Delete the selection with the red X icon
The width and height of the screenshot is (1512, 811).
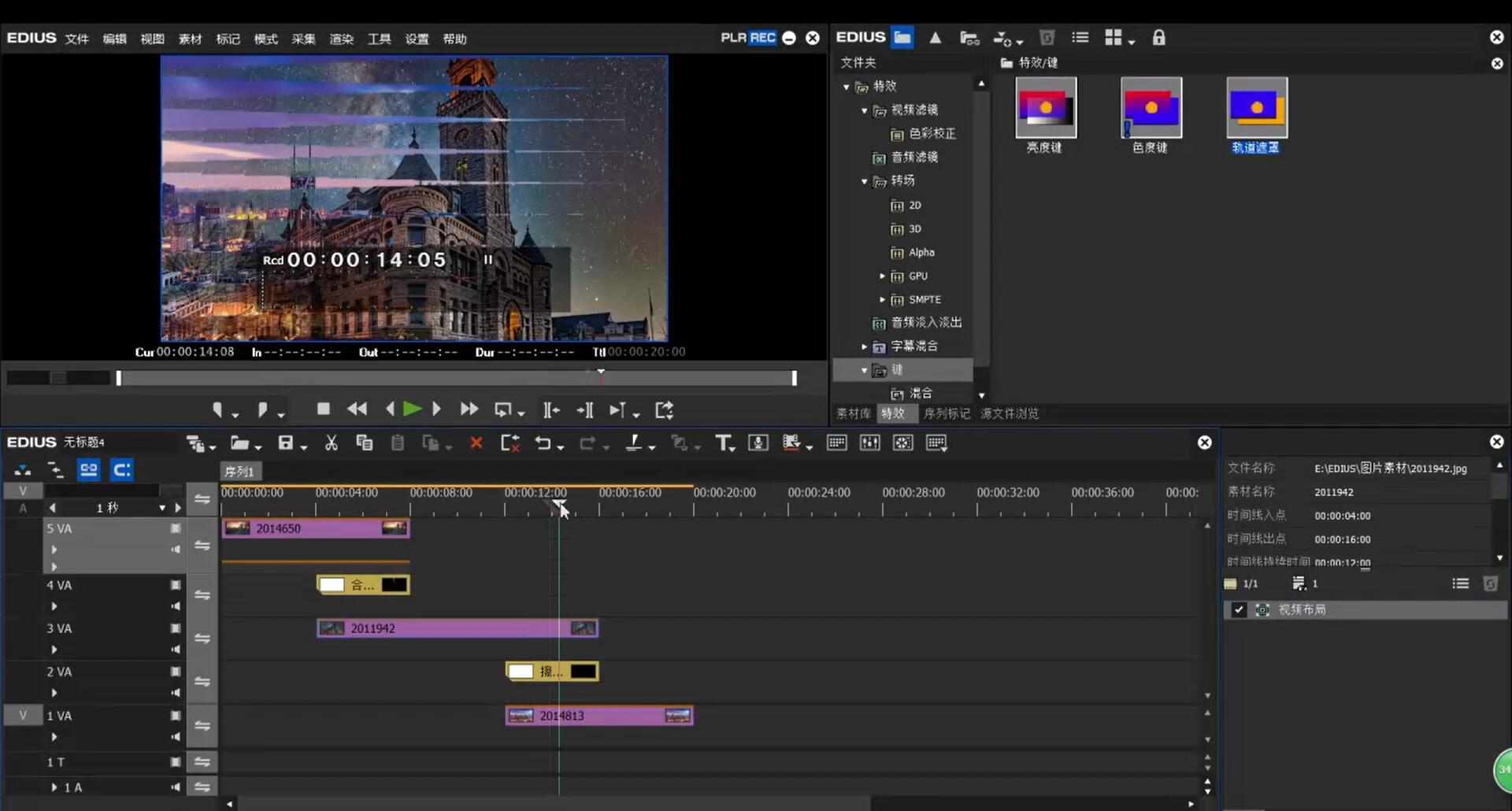[x=476, y=443]
